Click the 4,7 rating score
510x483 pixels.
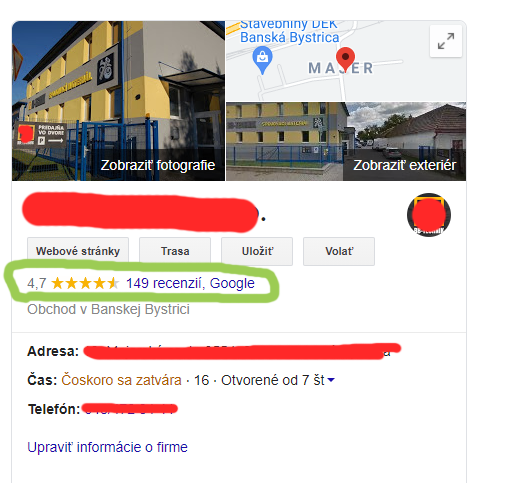coord(37,283)
